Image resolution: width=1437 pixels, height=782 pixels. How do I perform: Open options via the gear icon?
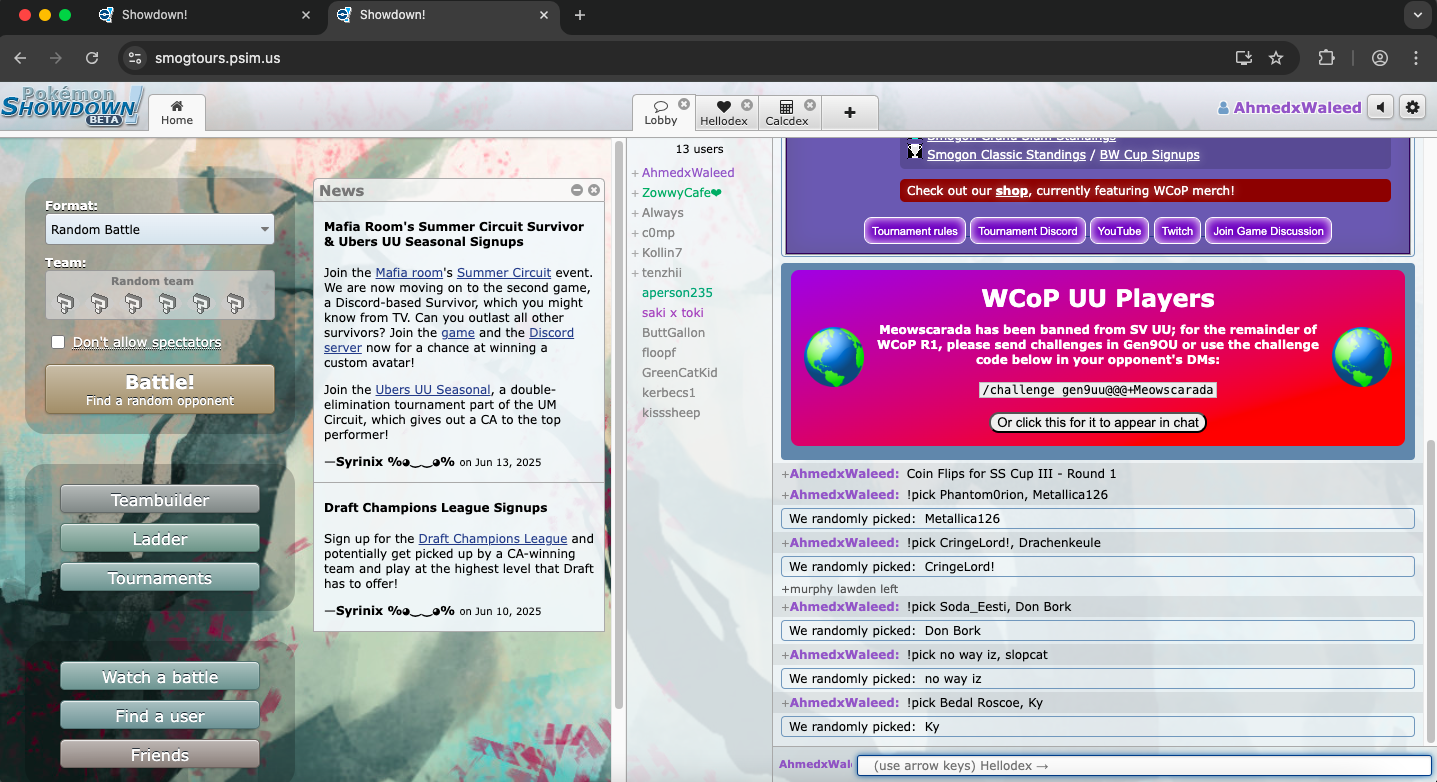pyautogui.click(x=1412, y=107)
